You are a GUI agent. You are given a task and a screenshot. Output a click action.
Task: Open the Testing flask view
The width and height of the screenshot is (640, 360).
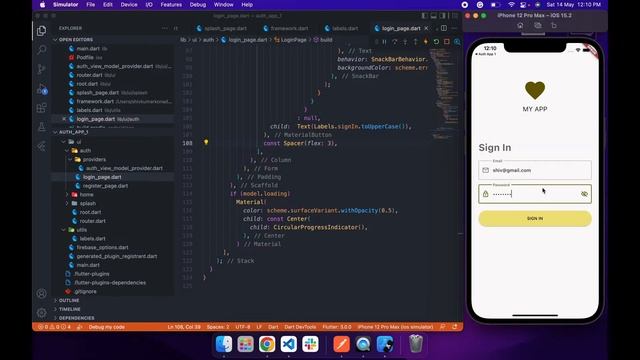click(x=41, y=127)
